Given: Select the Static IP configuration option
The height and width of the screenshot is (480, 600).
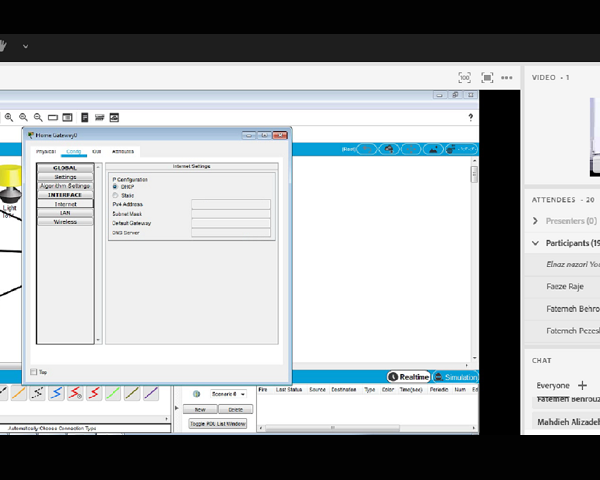Looking at the screenshot, I should tap(116, 195).
